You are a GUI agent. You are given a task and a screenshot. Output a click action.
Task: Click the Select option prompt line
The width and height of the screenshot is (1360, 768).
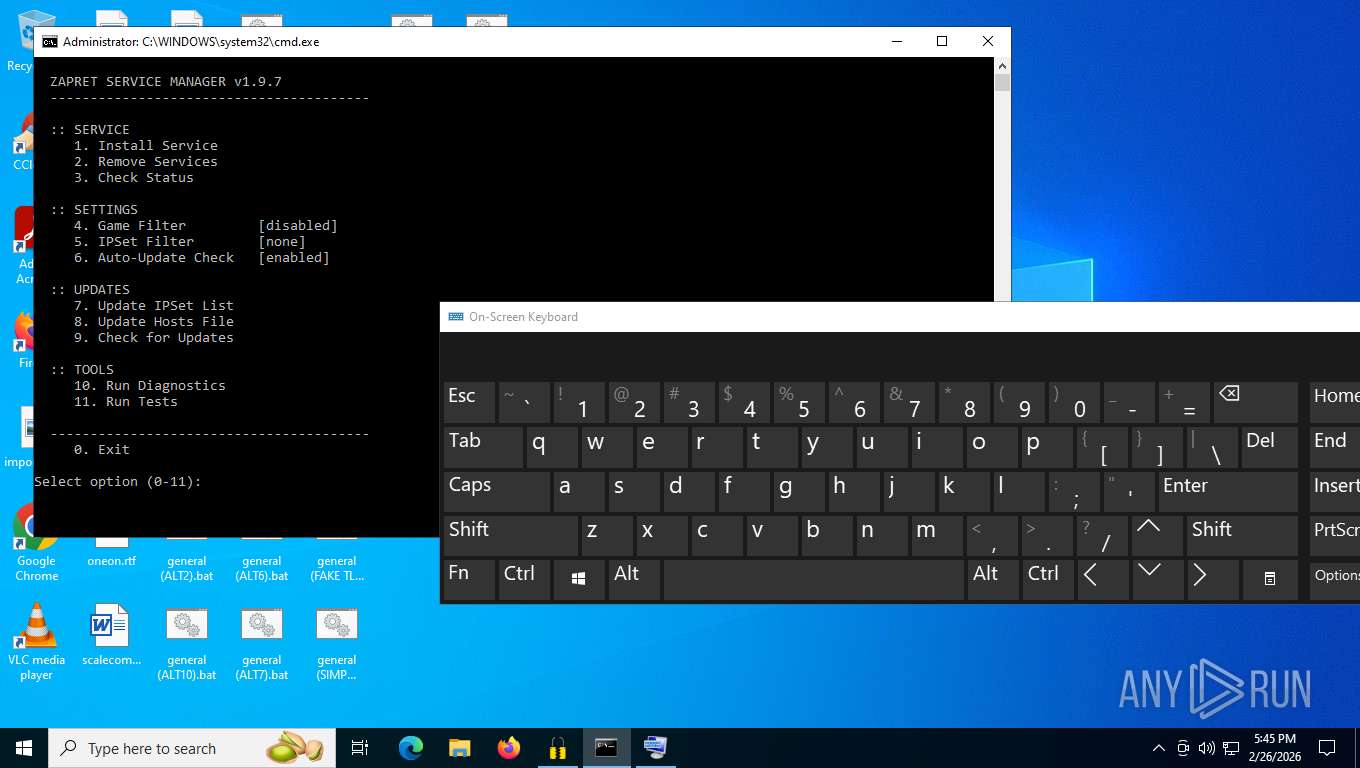[x=118, y=482]
